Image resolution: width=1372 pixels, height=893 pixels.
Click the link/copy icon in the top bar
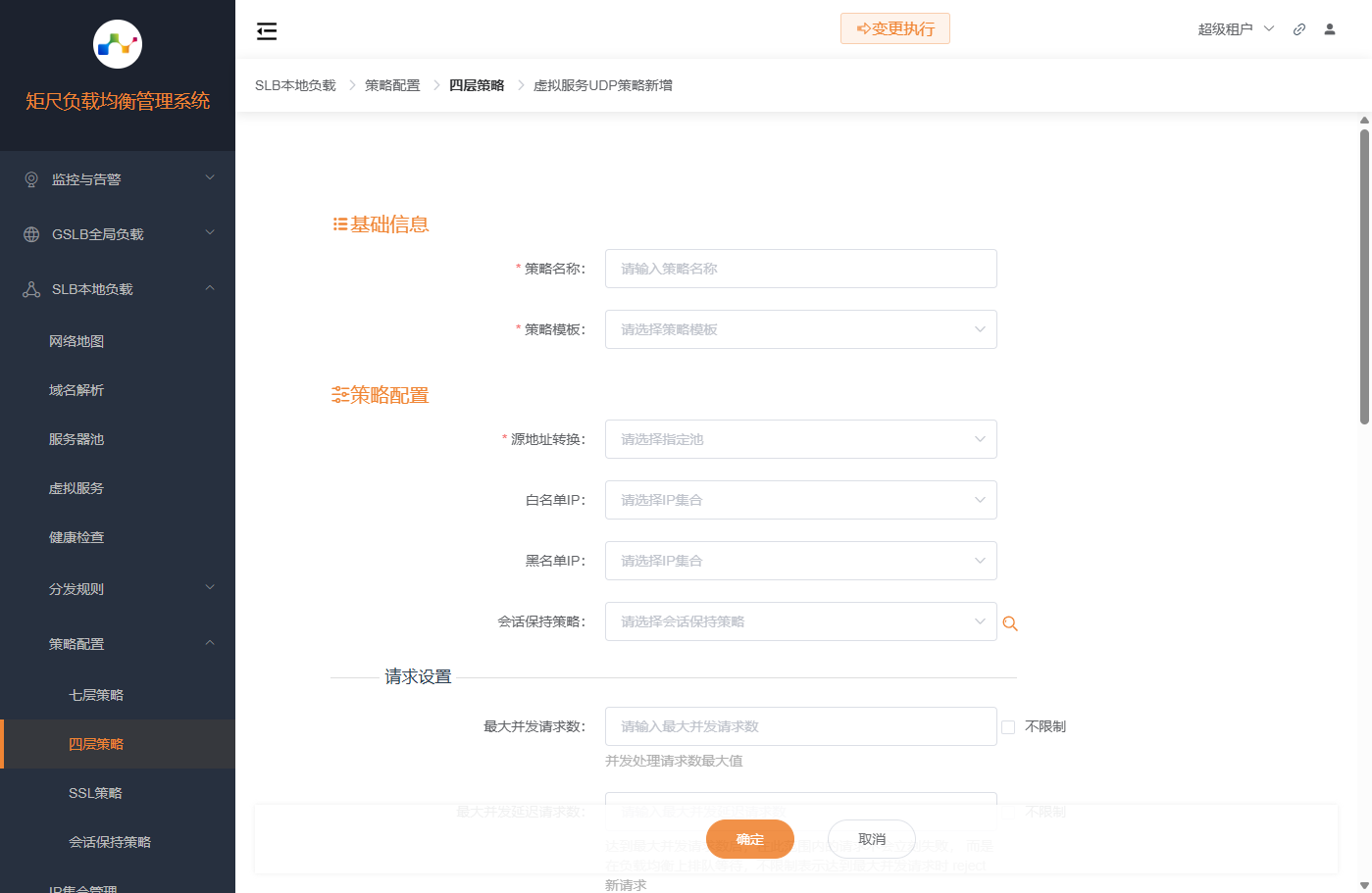tap(1299, 29)
